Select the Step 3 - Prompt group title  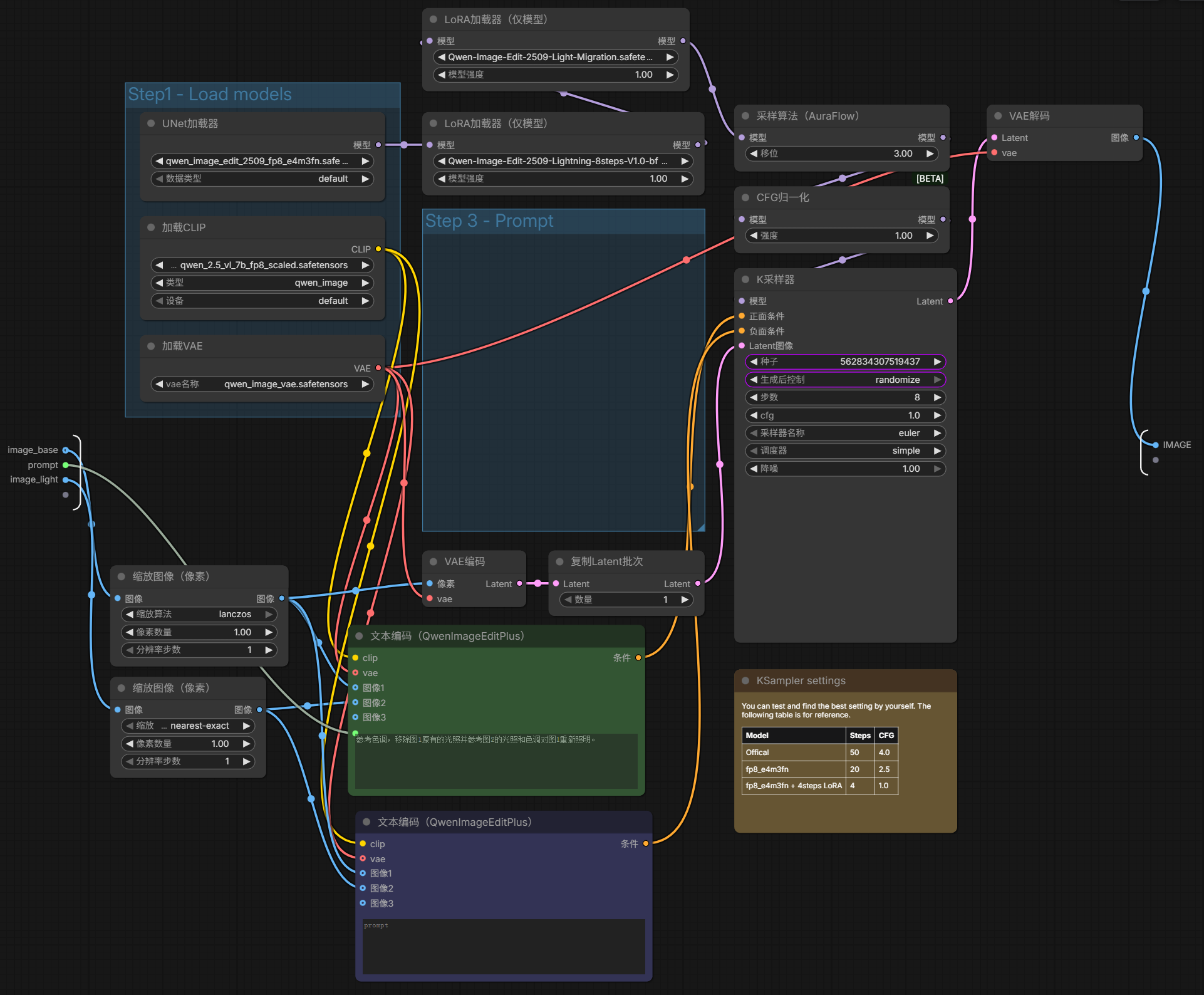coord(489,221)
